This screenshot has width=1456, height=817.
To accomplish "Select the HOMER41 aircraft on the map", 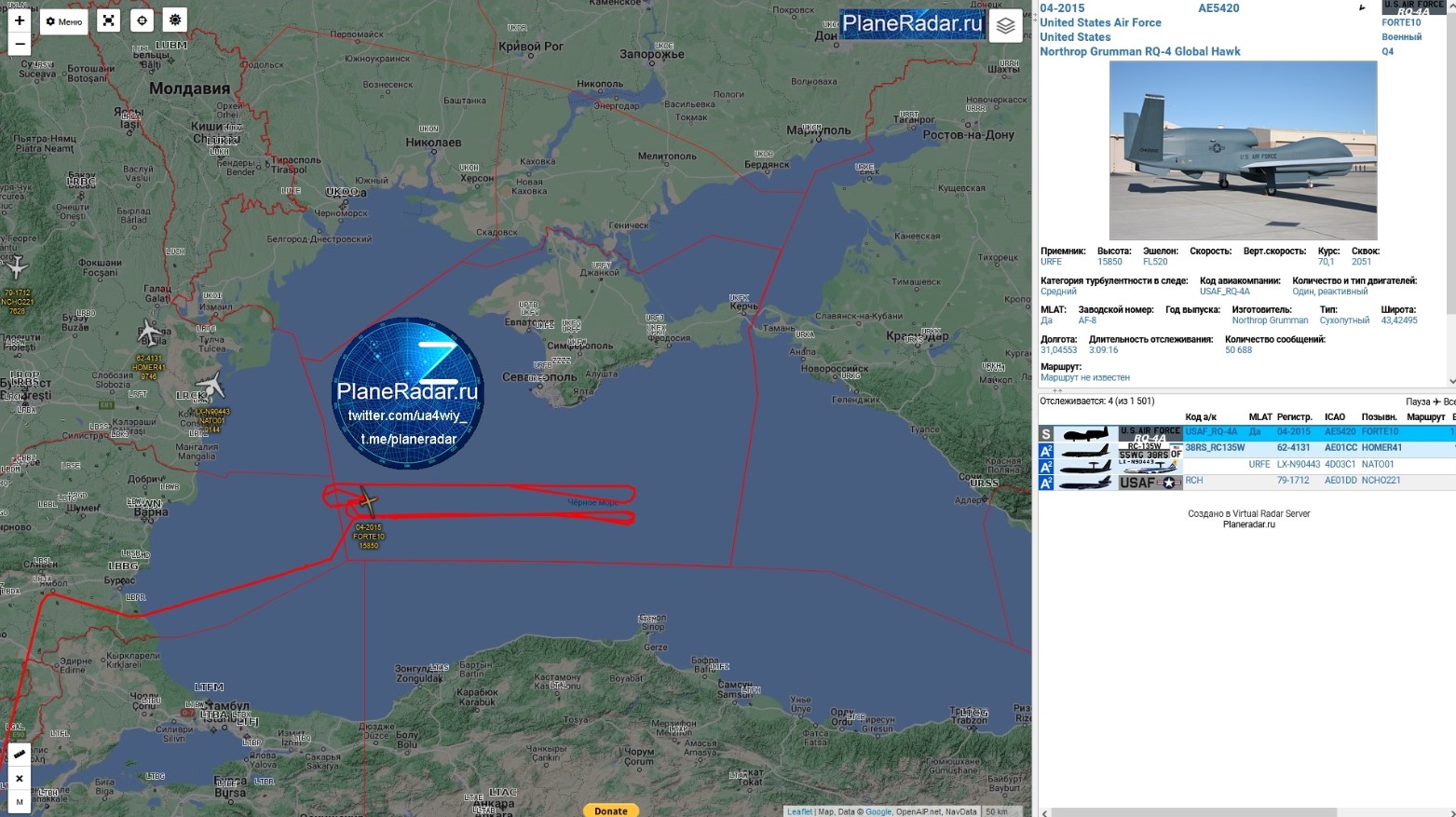I will click(x=150, y=332).
